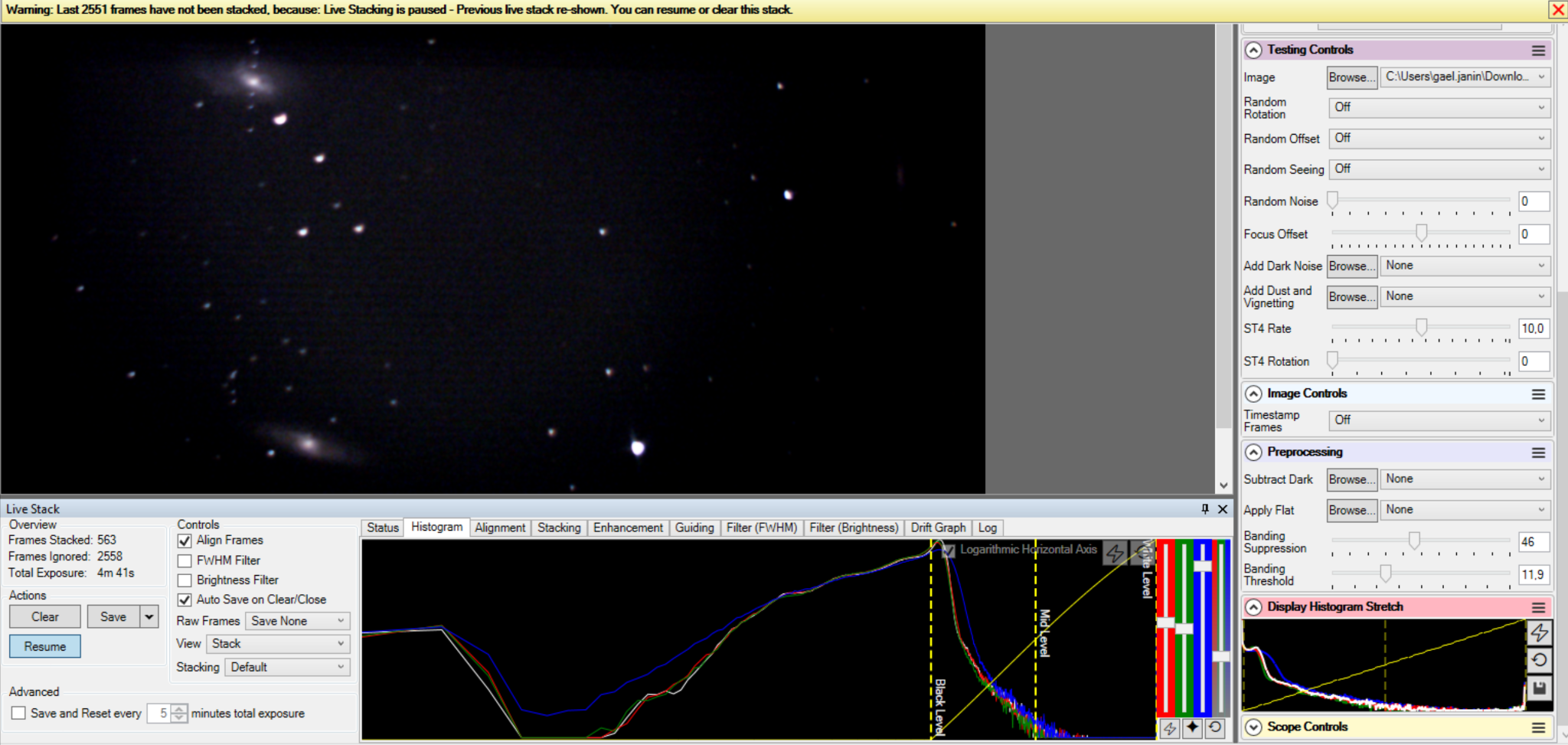This screenshot has width=1568, height=745.
Task: Reset the Display Histogram Stretch
Action: coord(1539,660)
